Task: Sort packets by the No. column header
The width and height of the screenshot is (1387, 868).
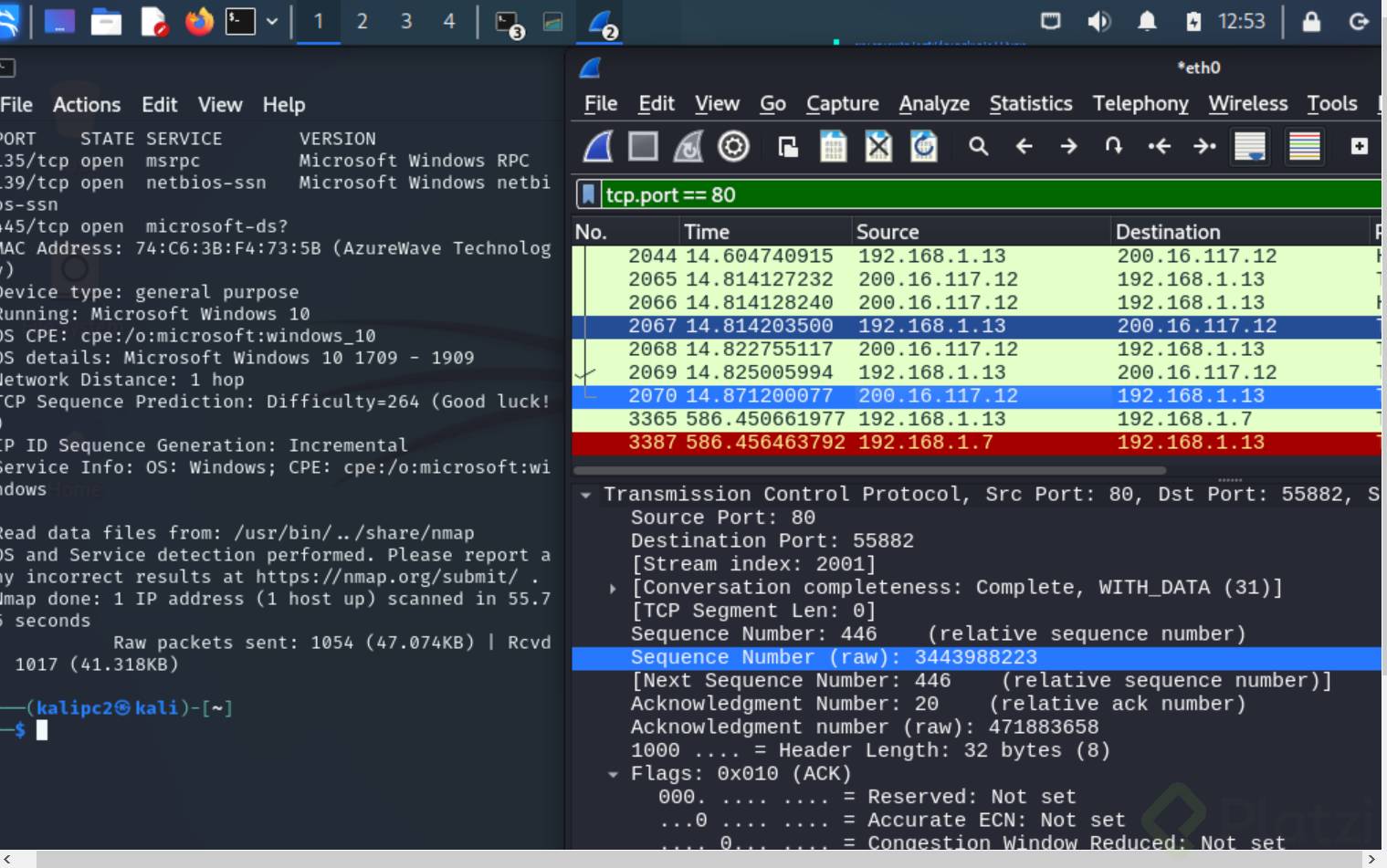Action: (626, 232)
